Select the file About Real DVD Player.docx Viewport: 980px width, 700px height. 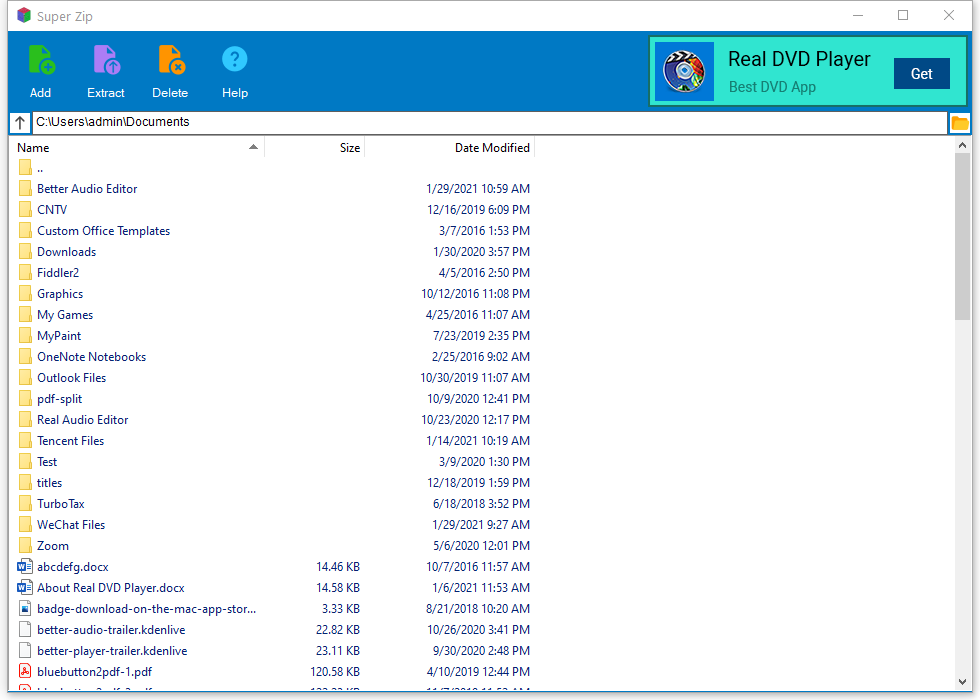pyautogui.click(x=110, y=587)
